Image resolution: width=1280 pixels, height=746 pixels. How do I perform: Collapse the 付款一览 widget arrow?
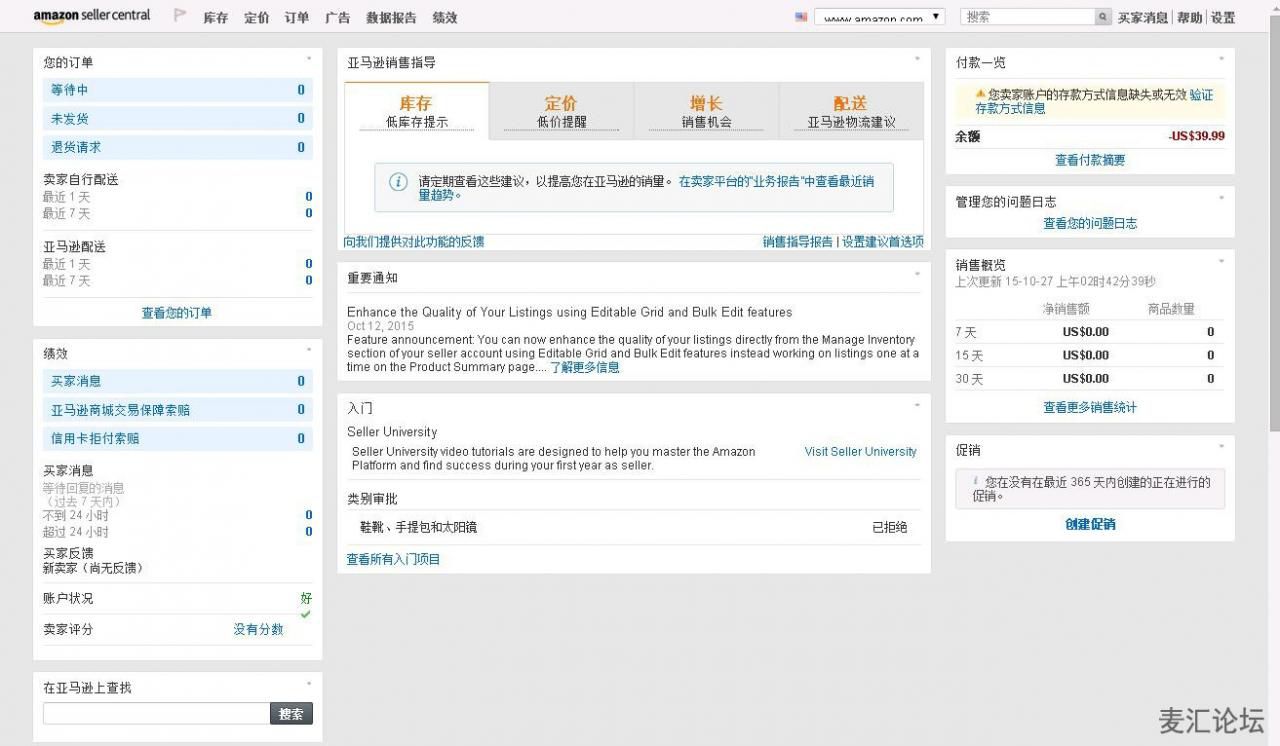1221,59
